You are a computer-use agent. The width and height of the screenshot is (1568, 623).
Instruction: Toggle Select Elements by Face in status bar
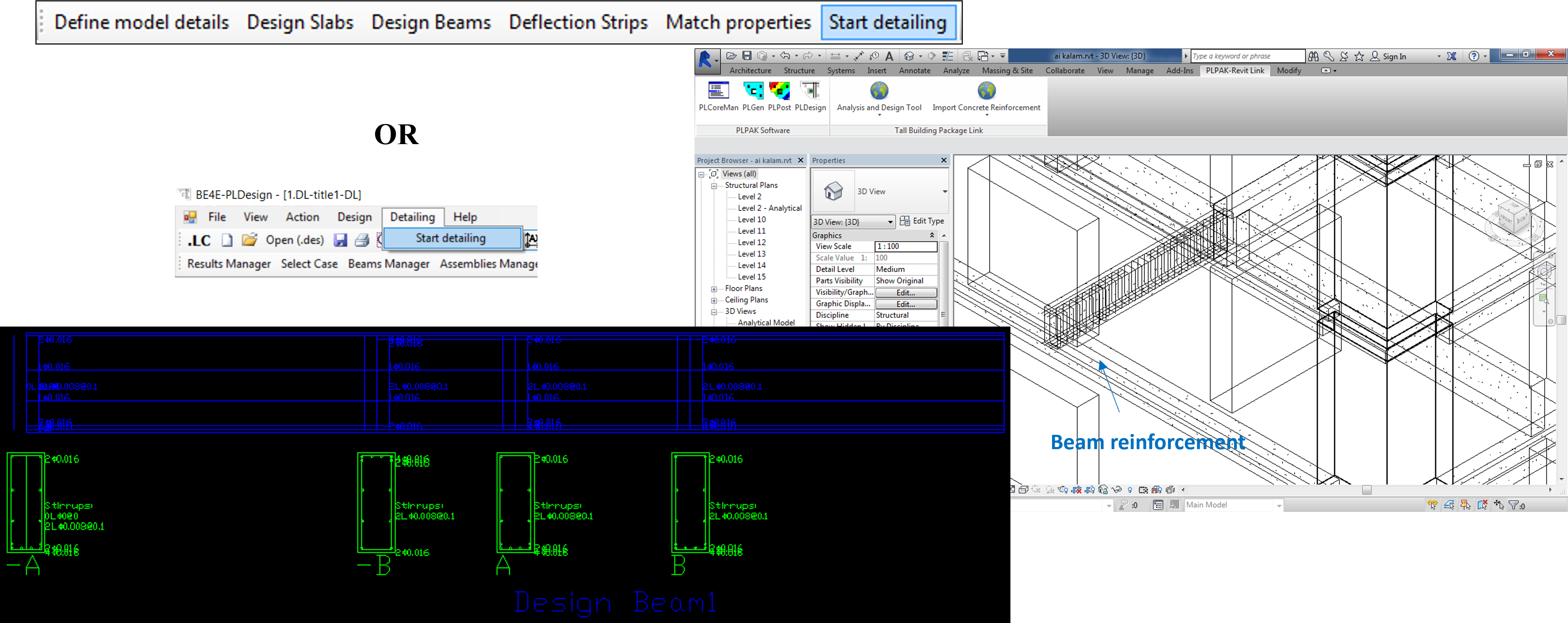[1482, 505]
